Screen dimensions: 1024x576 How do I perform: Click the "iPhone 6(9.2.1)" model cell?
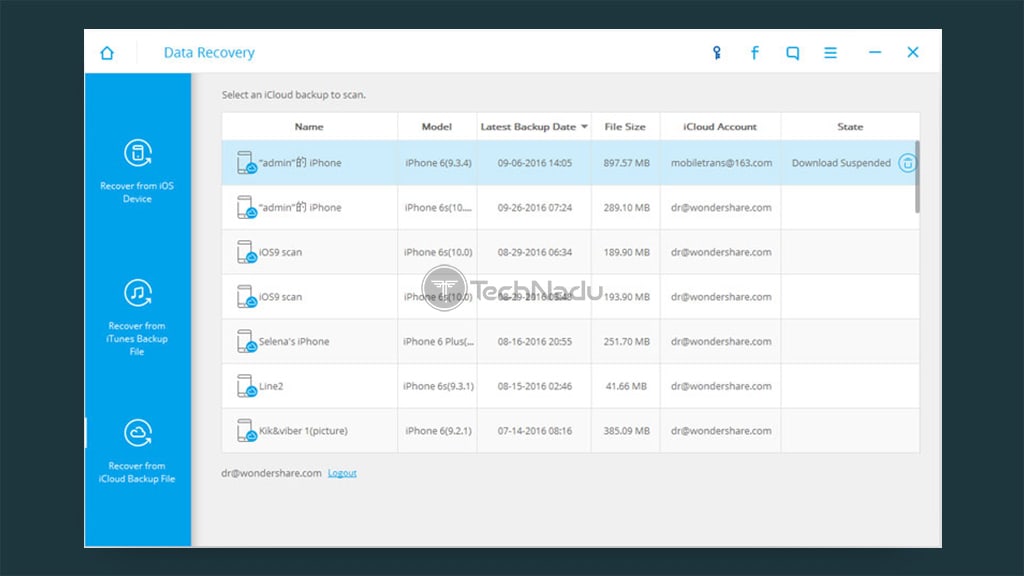(x=438, y=430)
